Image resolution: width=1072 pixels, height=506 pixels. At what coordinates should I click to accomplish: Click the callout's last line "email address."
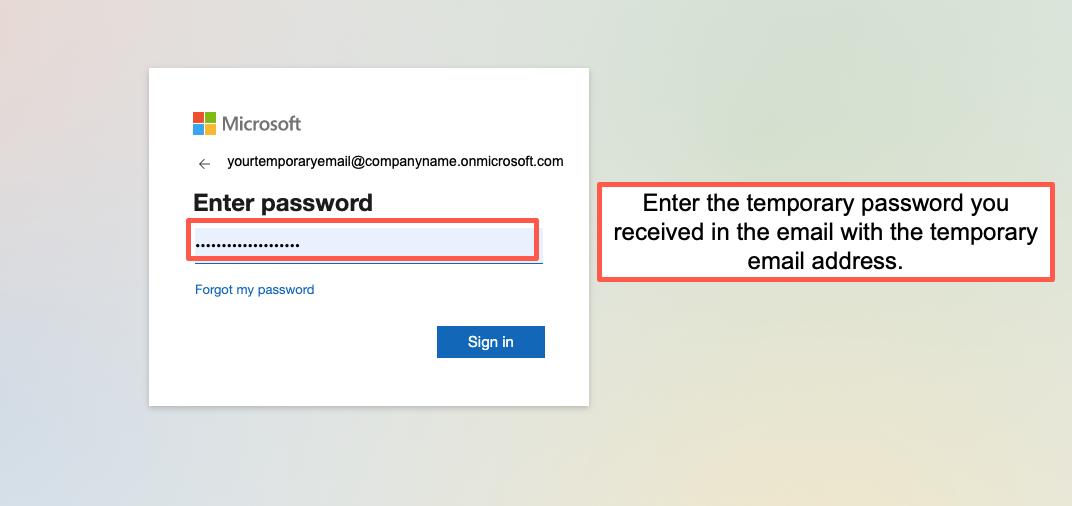pos(825,261)
